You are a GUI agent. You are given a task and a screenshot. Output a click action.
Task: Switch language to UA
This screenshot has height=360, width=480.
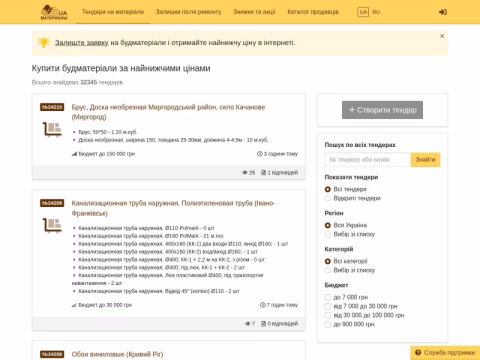[363, 12]
